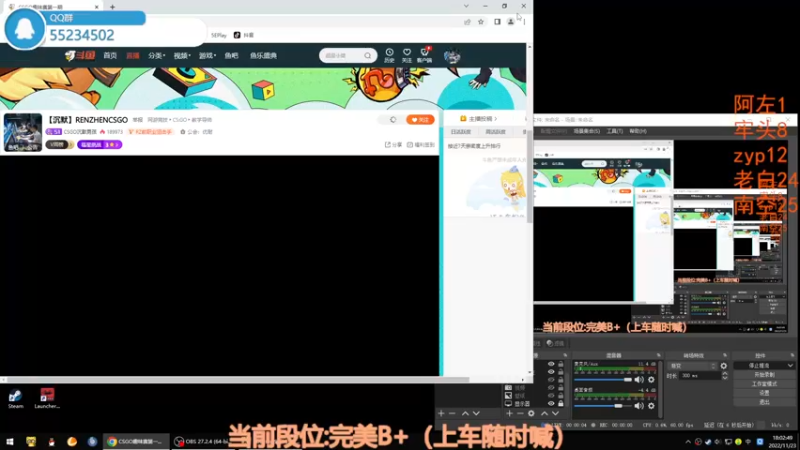Expand the 视频 video dropdown

point(182,55)
